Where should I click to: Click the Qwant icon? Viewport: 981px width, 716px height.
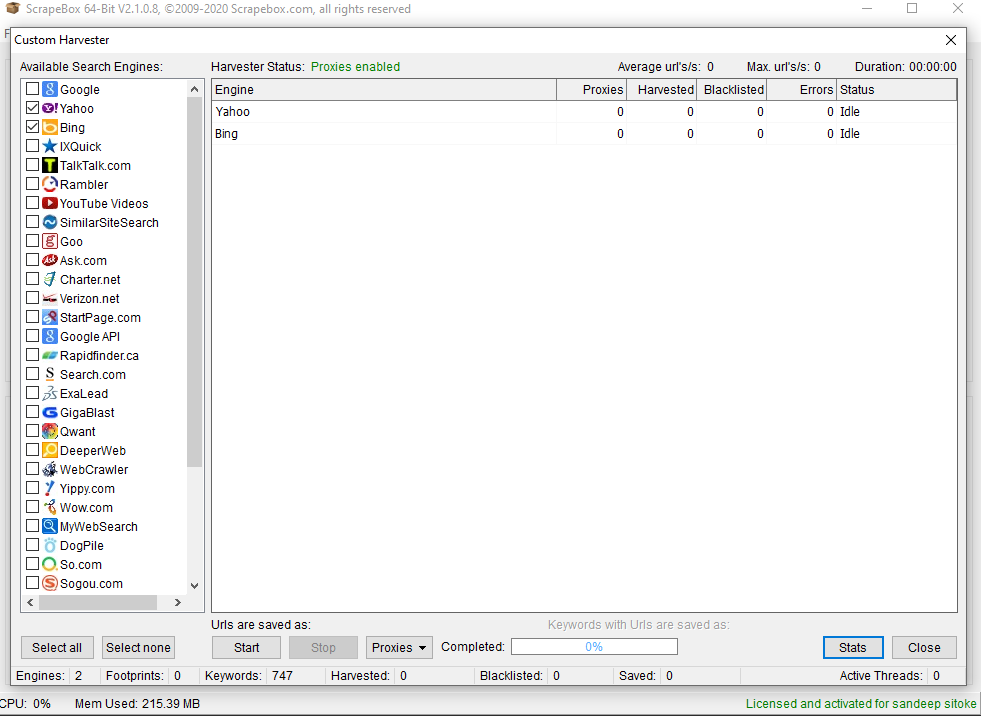pyautogui.click(x=50, y=431)
